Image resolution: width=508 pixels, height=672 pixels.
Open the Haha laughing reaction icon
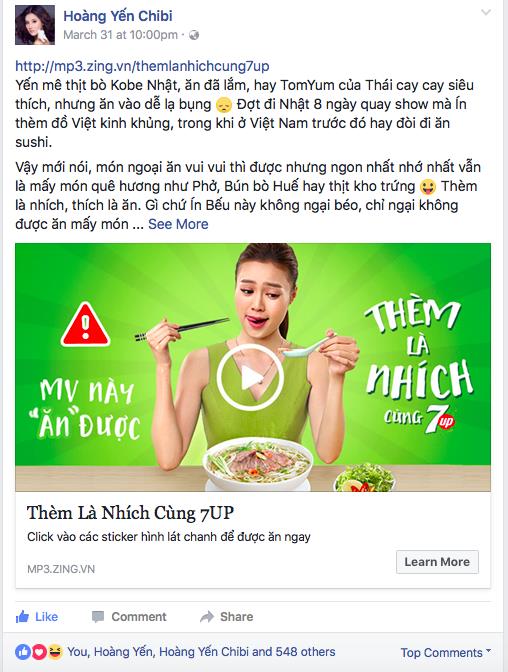click(55, 652)
